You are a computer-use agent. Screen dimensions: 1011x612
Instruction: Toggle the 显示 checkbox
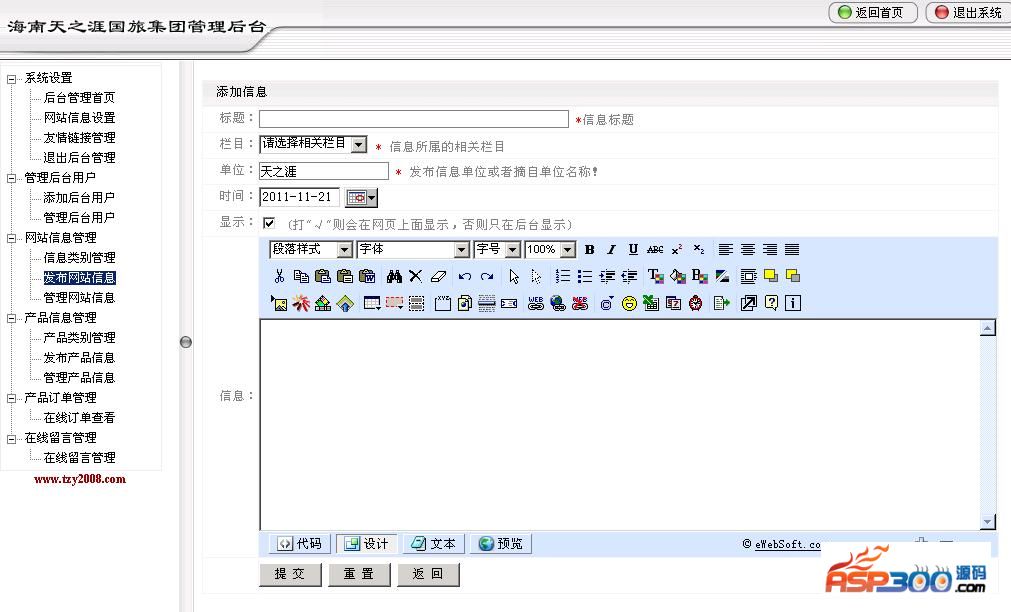tap(269, 223)
